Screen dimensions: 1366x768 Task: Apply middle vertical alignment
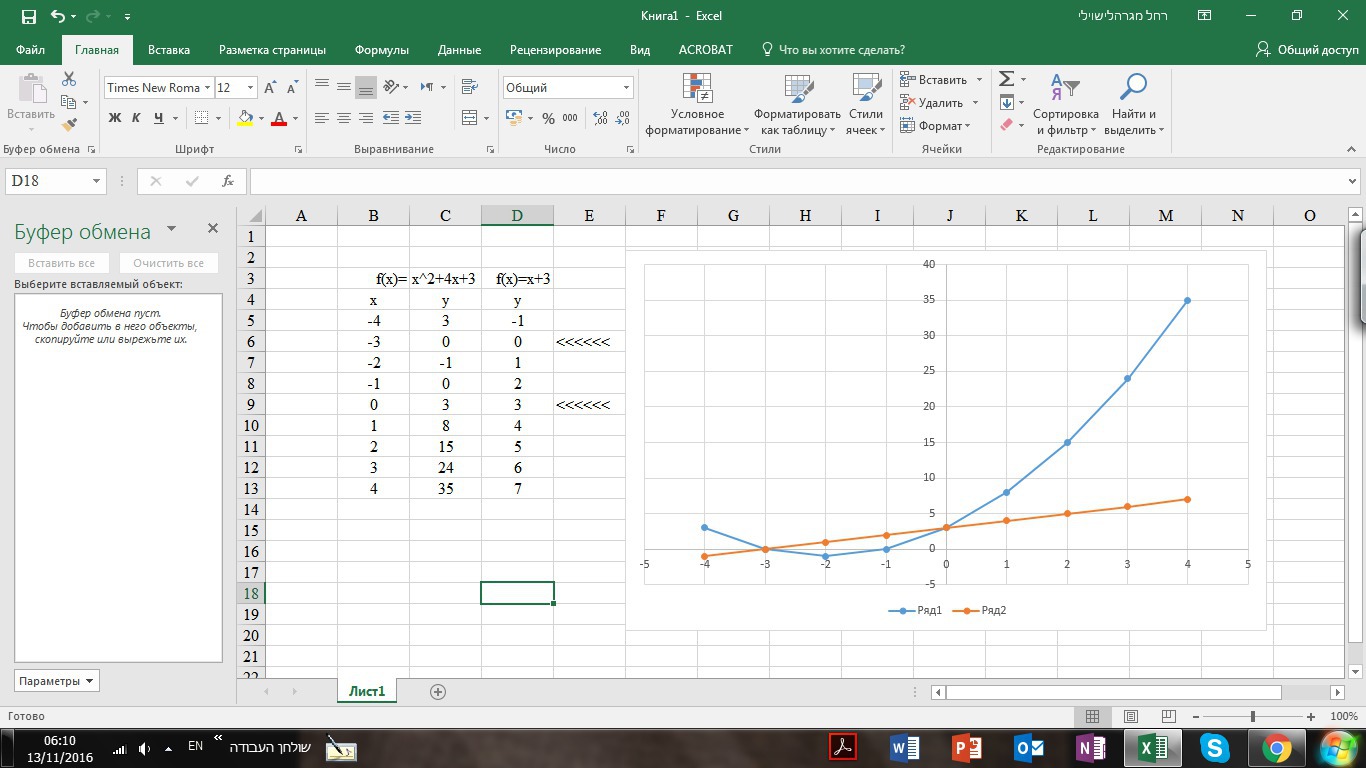(x=344, y=87)
